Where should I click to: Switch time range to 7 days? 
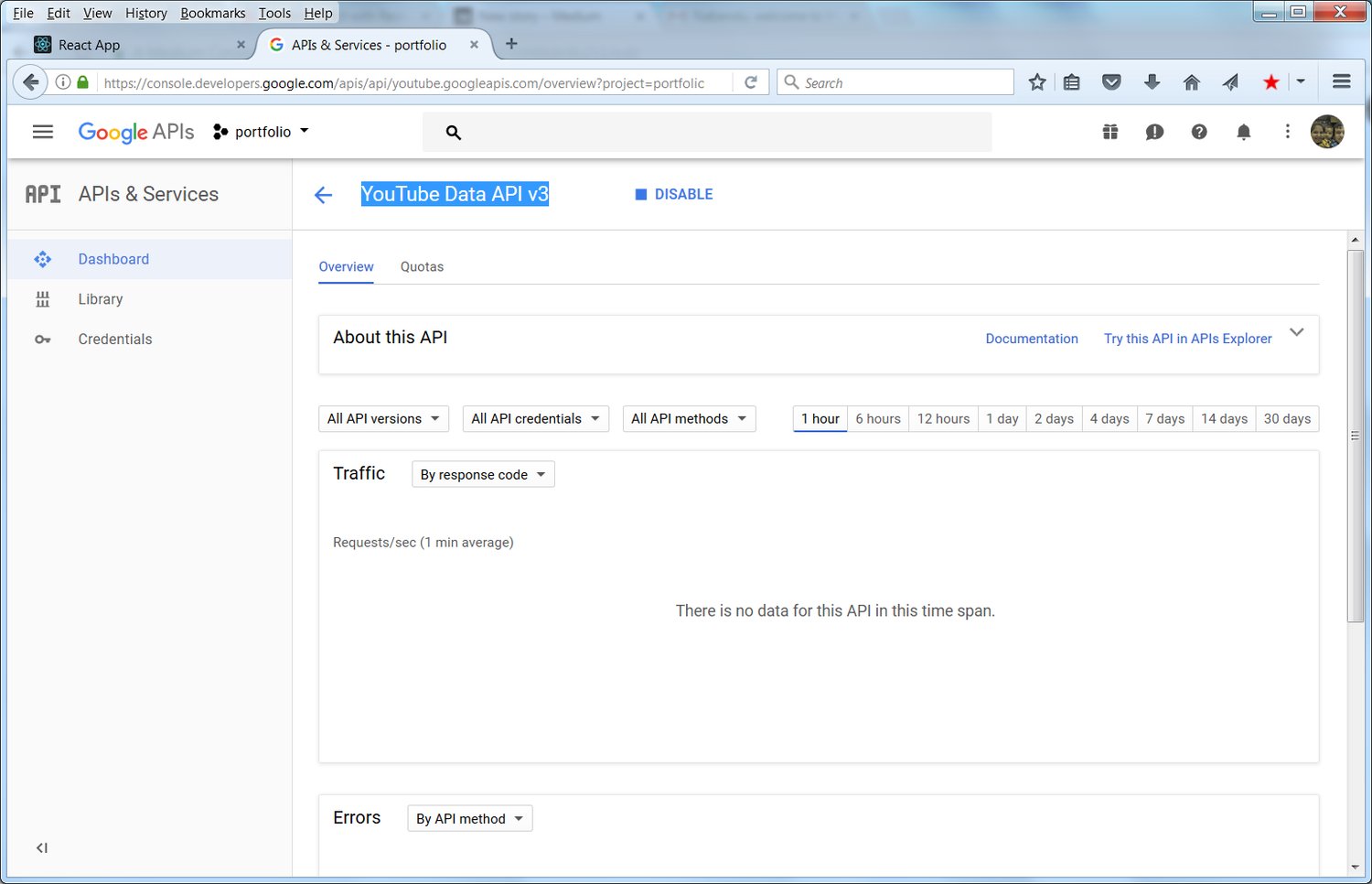tap(1164, 419)
